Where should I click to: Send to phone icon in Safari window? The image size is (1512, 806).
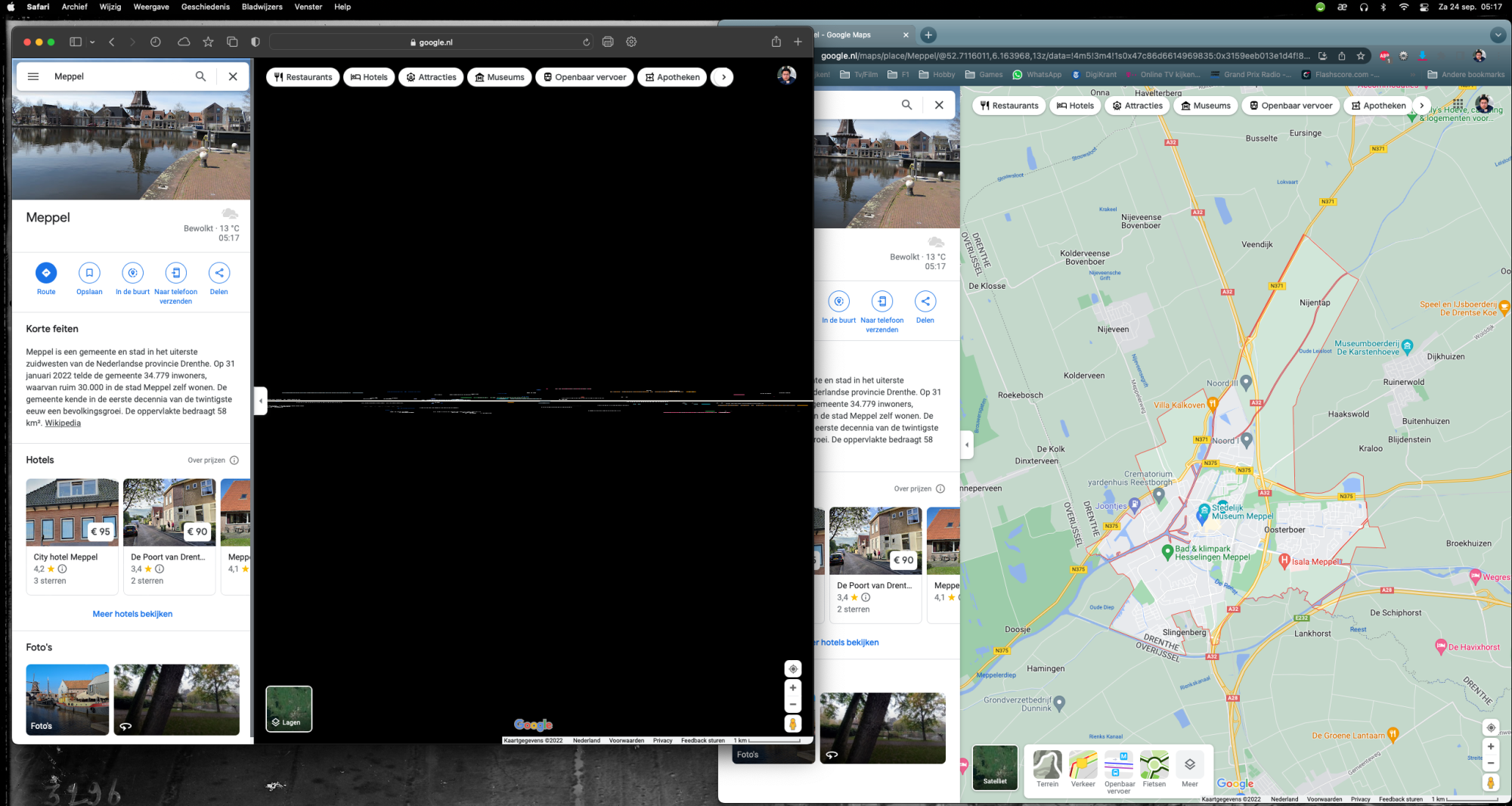(x=175, y=273)
